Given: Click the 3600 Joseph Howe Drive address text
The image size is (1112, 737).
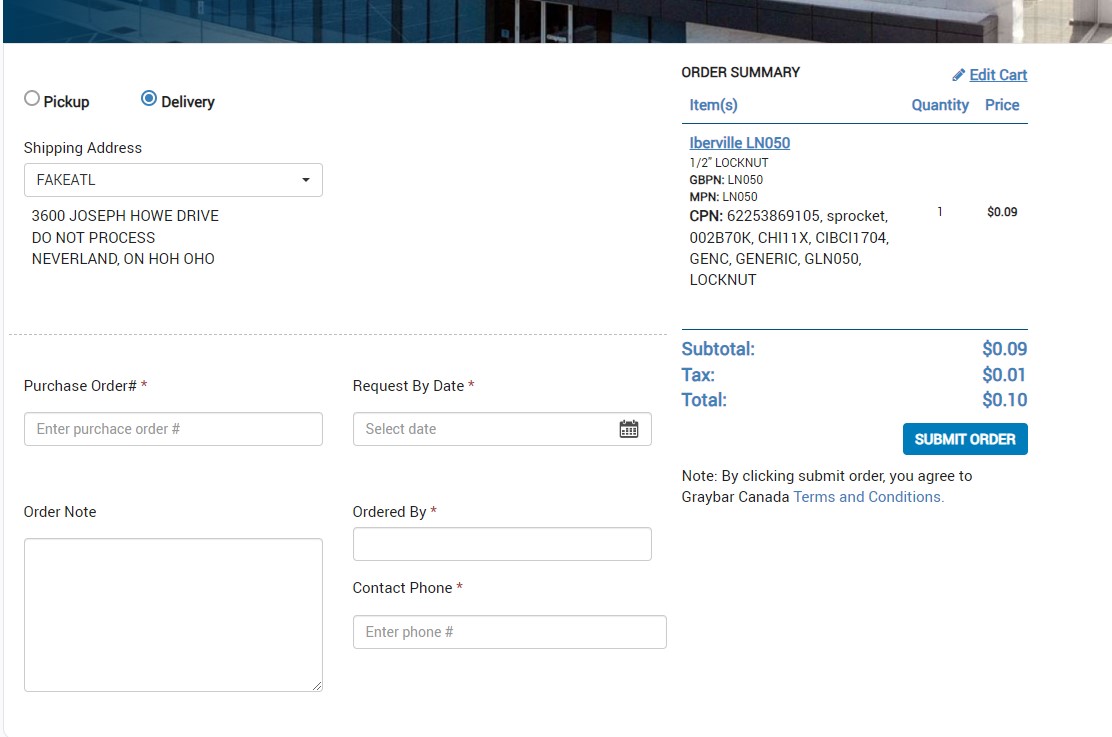Looking at the screenshot, I should [x=125, y=216].
